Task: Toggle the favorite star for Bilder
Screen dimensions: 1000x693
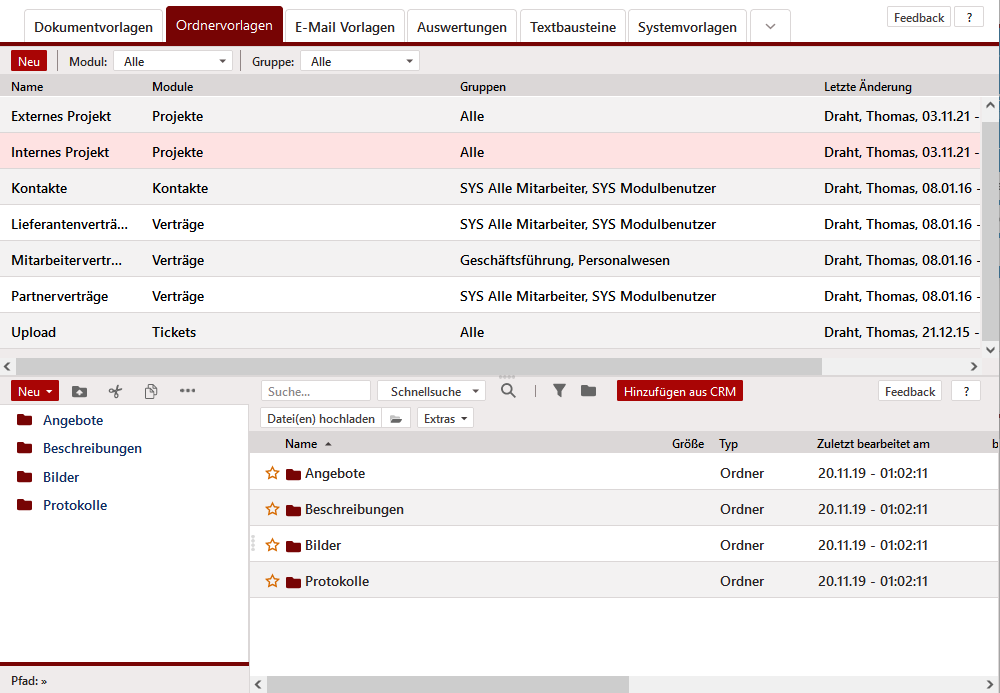Action: tap(272, 545)
